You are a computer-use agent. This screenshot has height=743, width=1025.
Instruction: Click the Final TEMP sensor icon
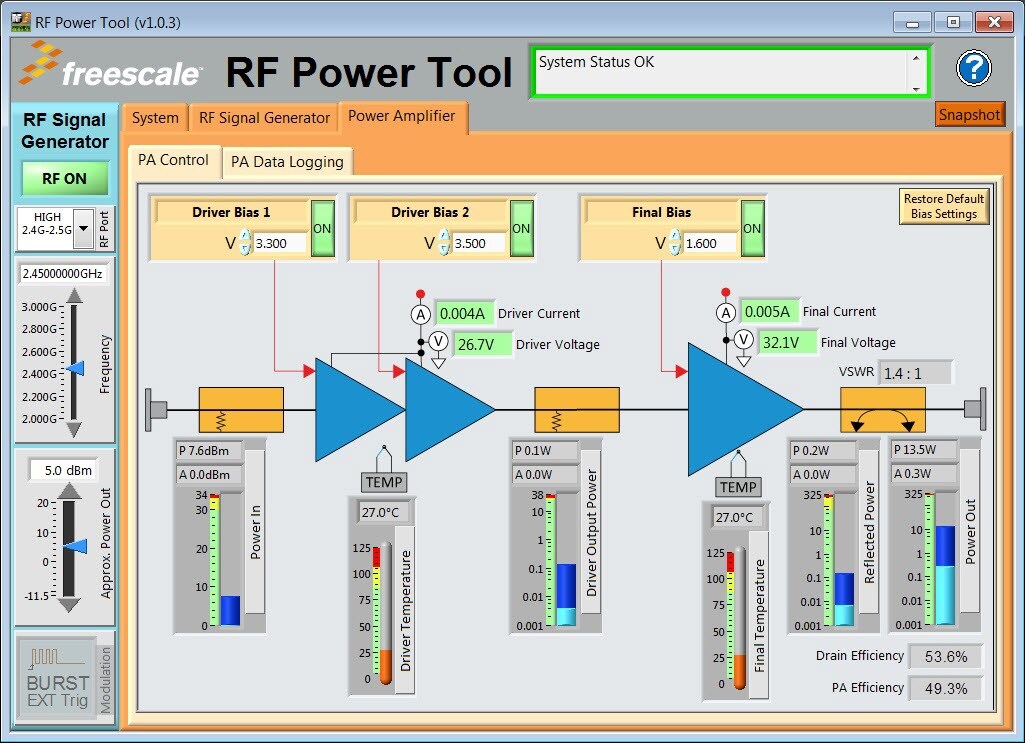(x=738, y=486)
